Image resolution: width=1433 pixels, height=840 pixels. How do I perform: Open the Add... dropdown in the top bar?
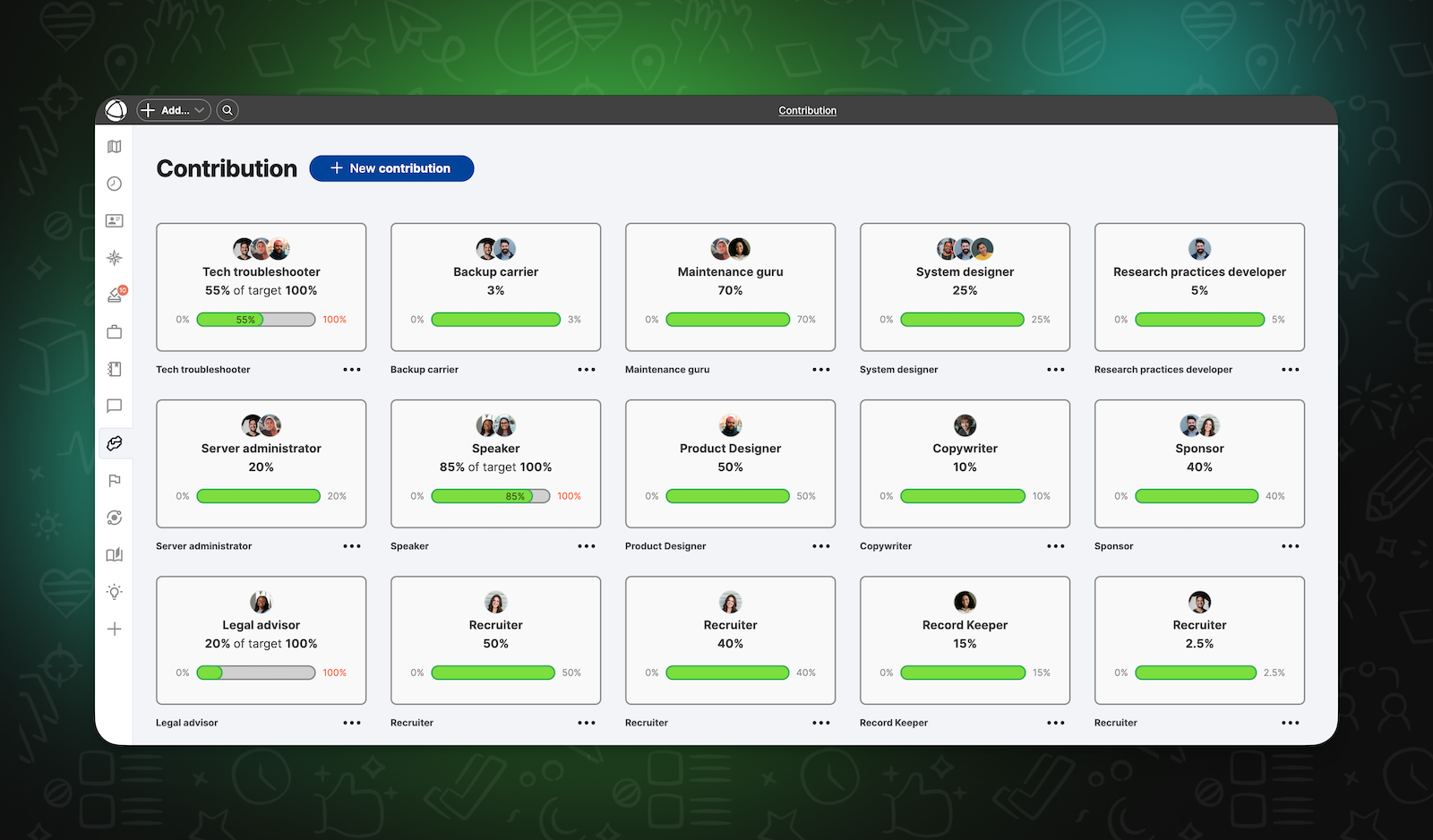click(x=173, y=109)
